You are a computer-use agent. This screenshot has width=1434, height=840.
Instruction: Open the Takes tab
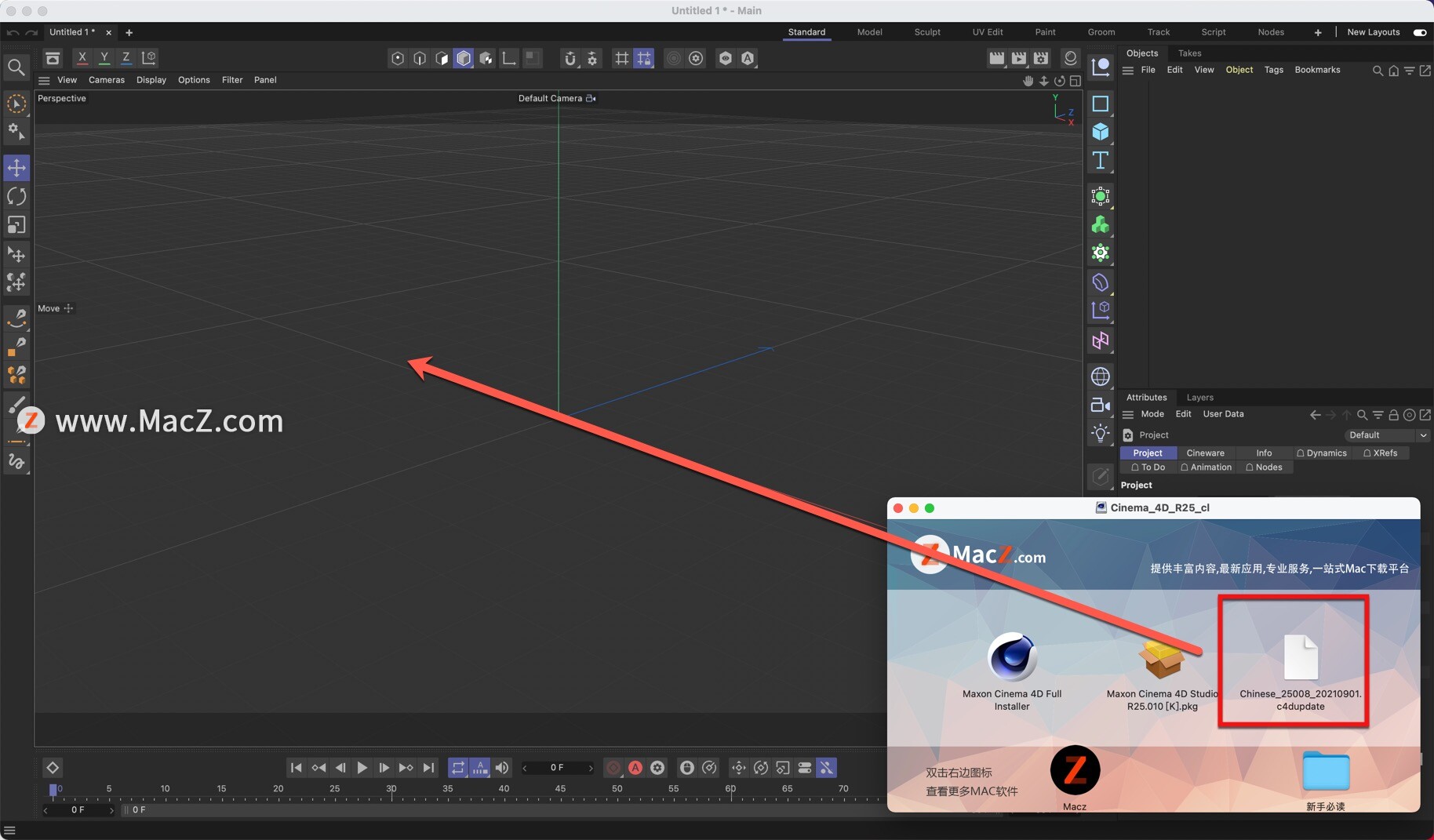point(1189,53)
